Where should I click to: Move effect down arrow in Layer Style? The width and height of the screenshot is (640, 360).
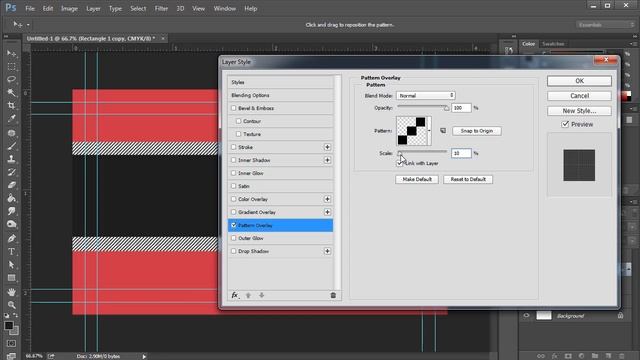[x=262, y=295]
